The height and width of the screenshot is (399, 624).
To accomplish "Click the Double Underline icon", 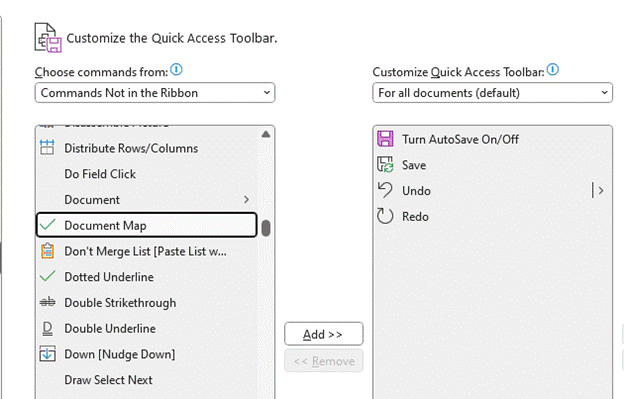I will pyautogui.click(x=47, y=328).
